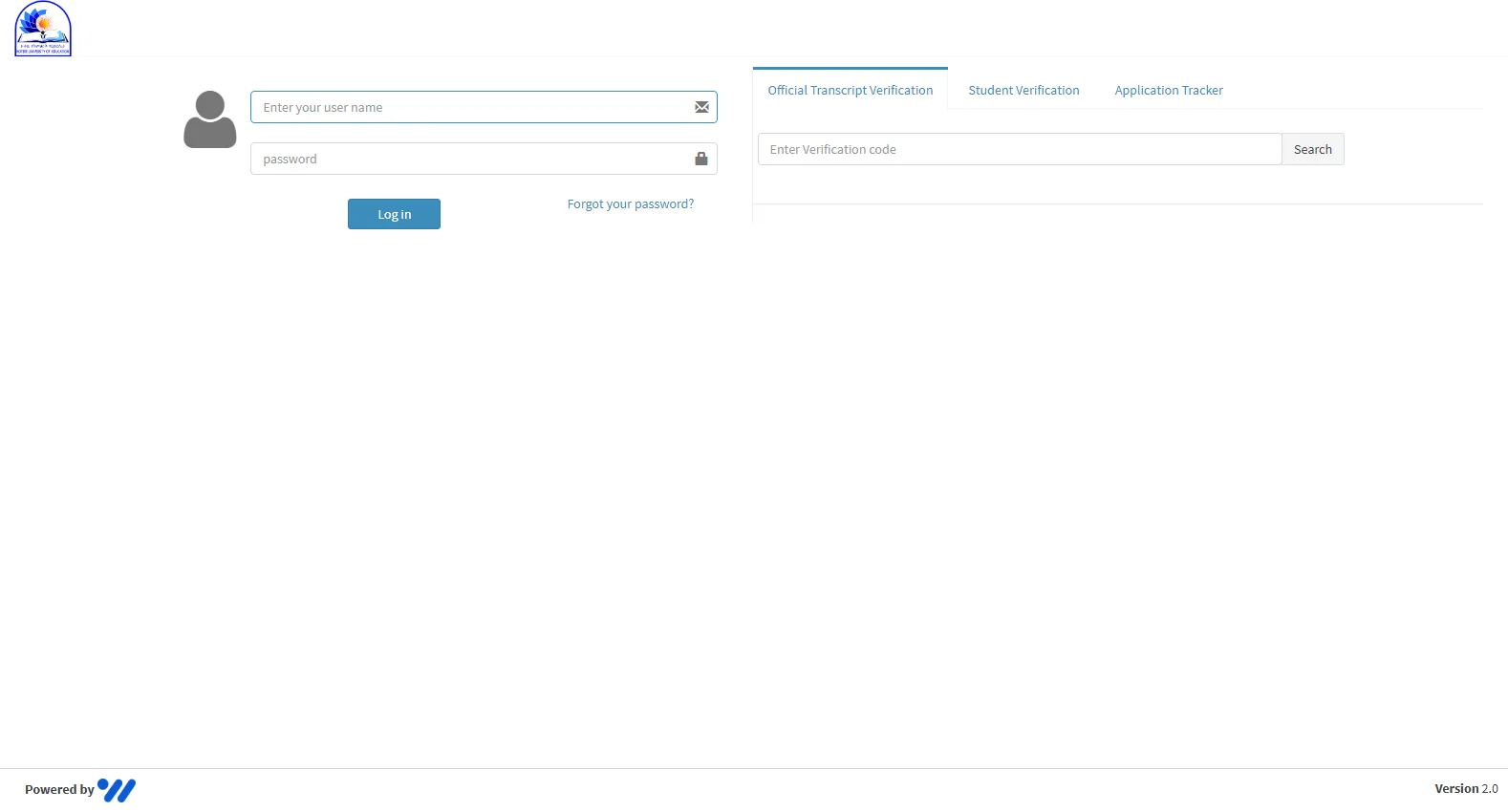Image resolution: width=1508 pixels, height=812 pixels.
Task: Click the blue Powered by logo
Action: tap(117, 790)
